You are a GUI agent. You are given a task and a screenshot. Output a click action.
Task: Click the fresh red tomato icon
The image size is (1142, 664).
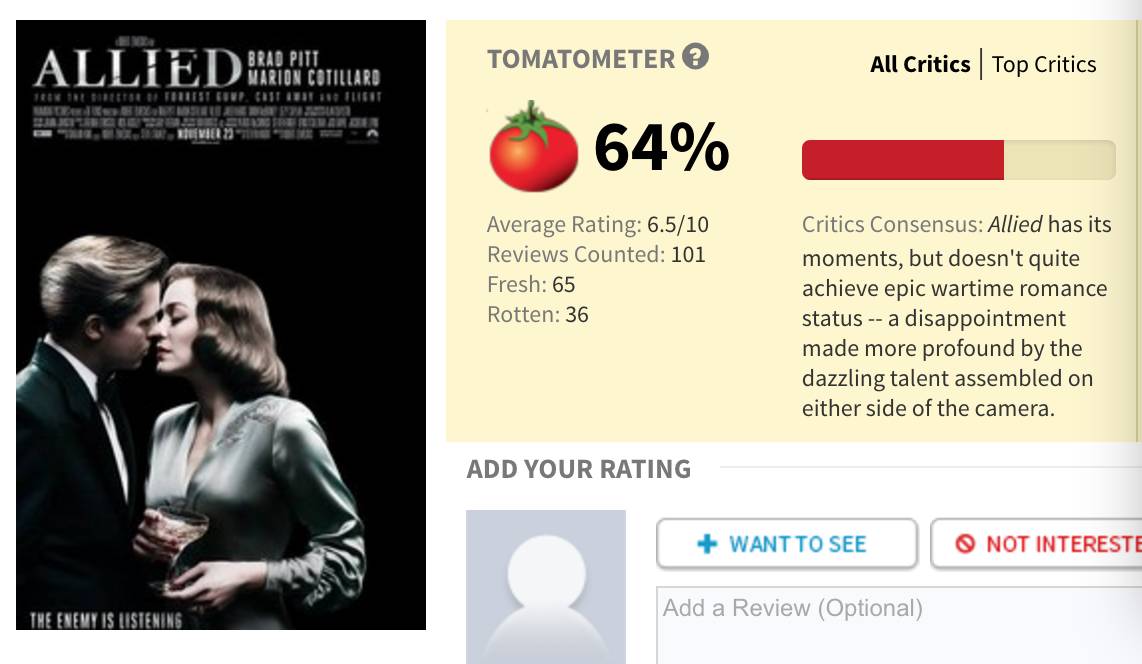tap(533, 146)
